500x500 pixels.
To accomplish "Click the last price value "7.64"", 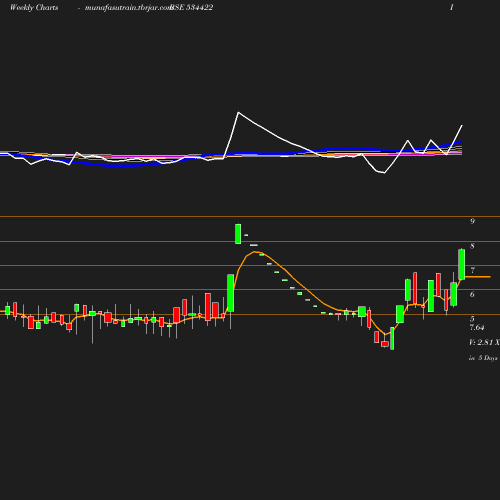I will coord(477,327).
